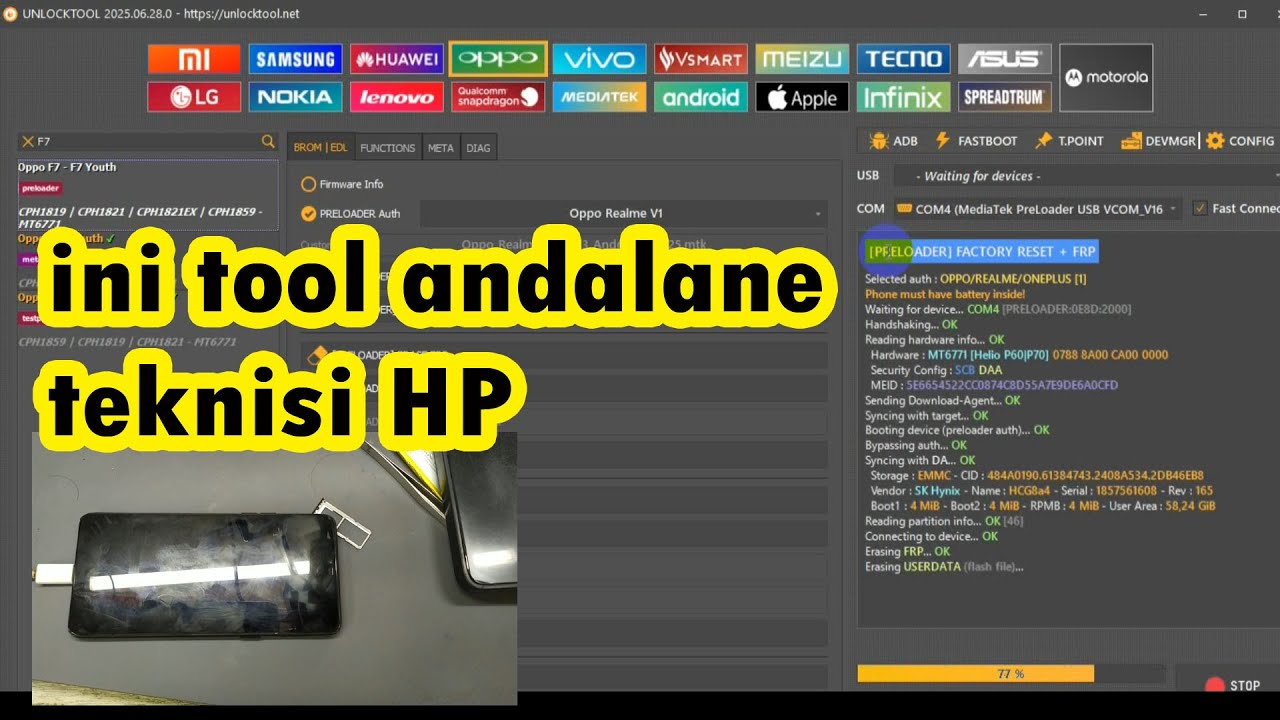Image resolution: width=1280 pixels, height=720 pixels.
Task: Select the CPH1859 | CPH1819 | CPH1821 - MT6771 row
Action: coord(127,341)
